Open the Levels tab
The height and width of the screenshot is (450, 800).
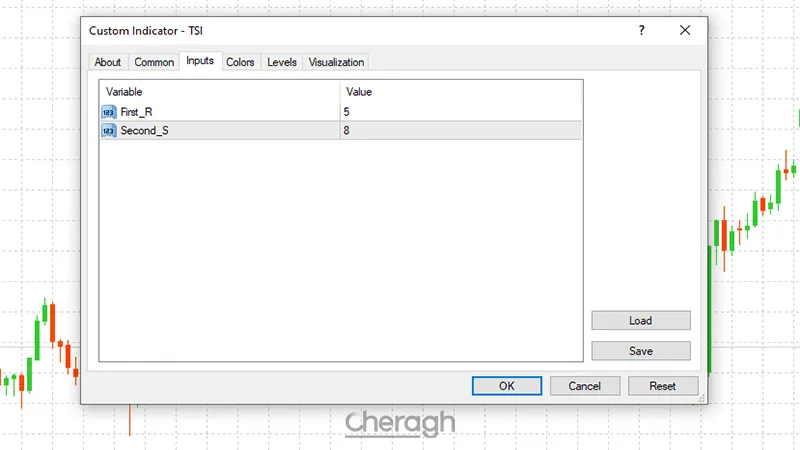(x=282, y=62)
